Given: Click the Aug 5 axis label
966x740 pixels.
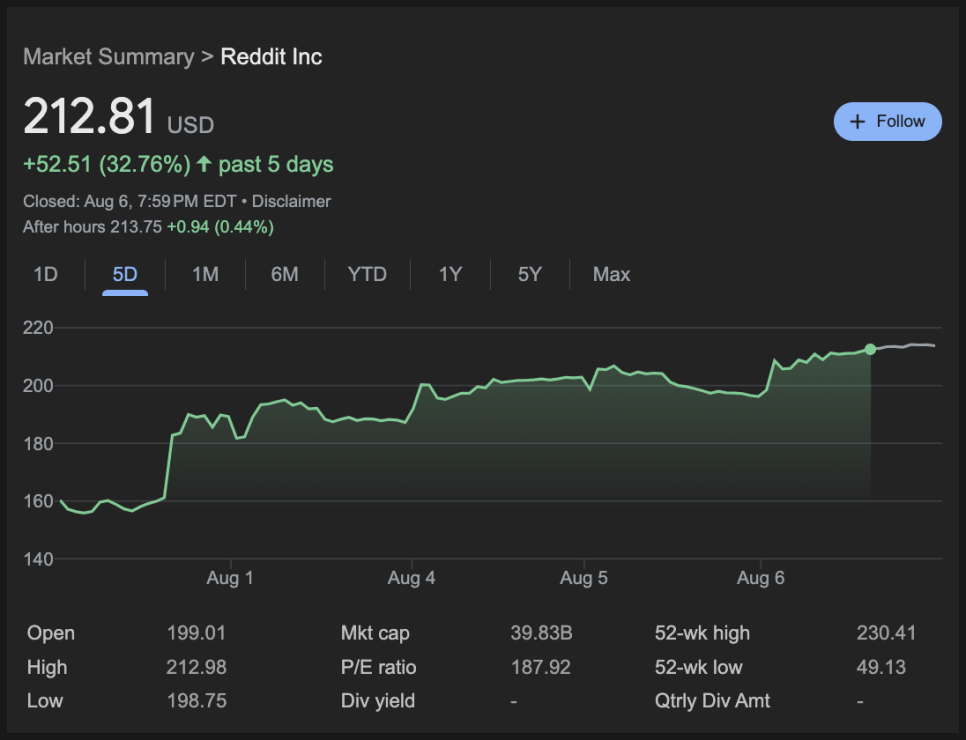Looking at the screenshot, I should (x=583, y=578).
